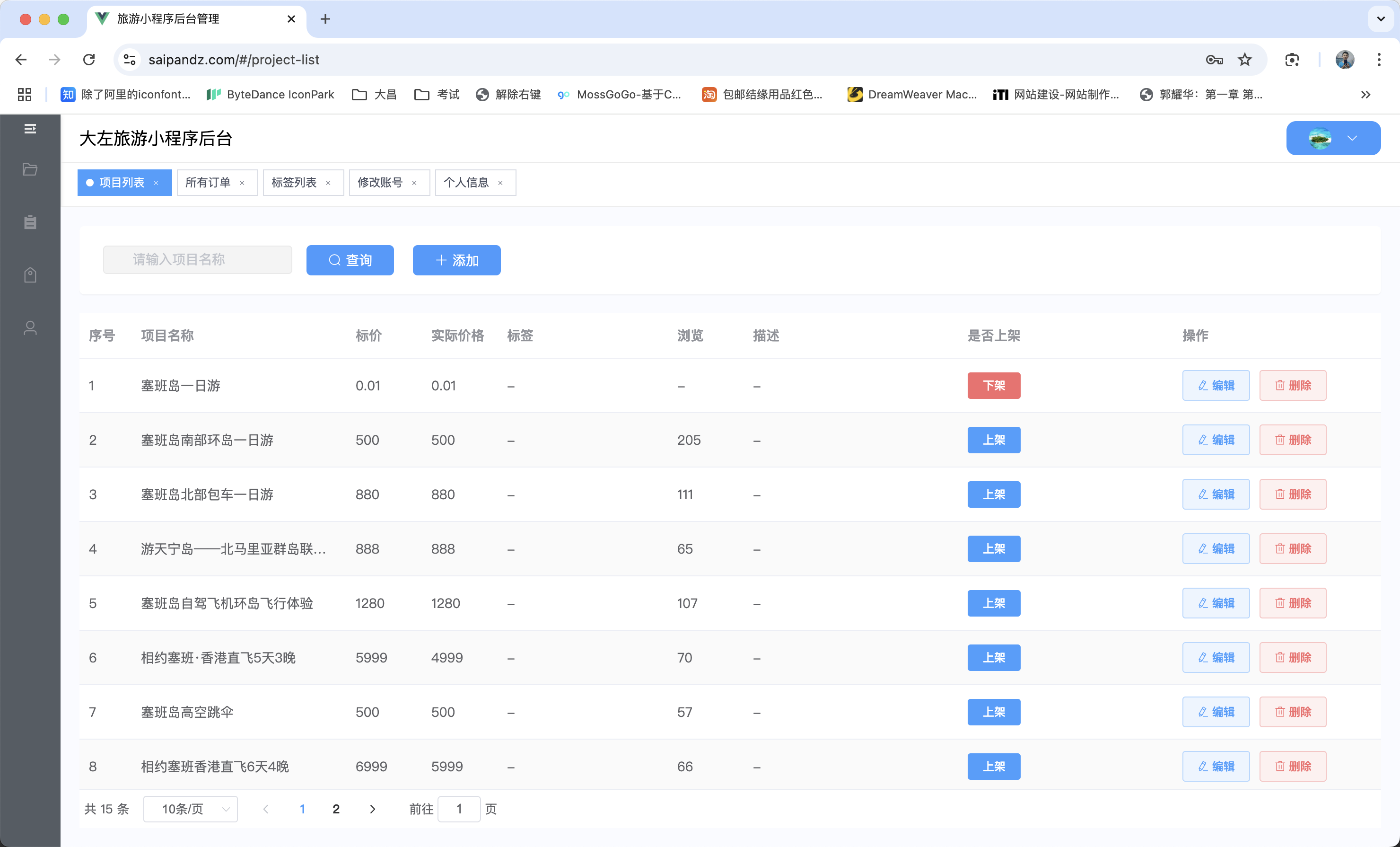Toggle 下架 status for 塞班岛一日游
1400x847 pixels.
994,386
